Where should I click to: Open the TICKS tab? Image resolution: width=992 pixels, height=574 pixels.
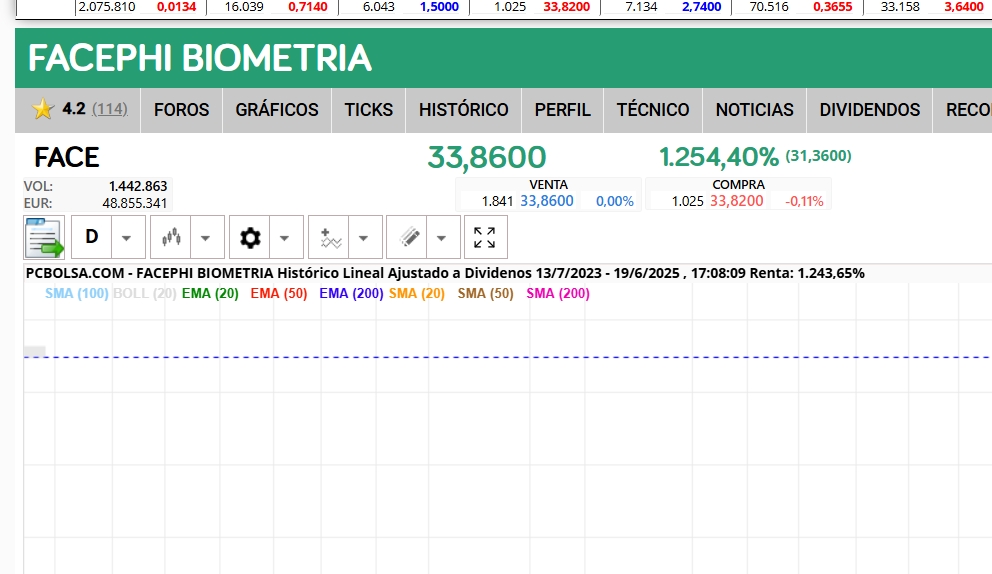click(x=369, y=110)
